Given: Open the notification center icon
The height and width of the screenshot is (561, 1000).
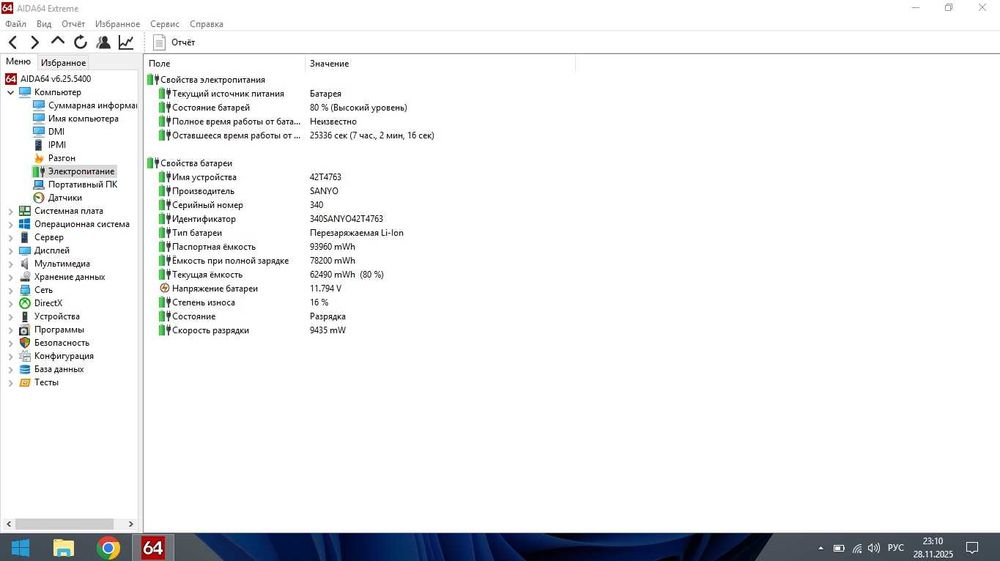Looking at the screenshot, I should (x=973, y=548).
